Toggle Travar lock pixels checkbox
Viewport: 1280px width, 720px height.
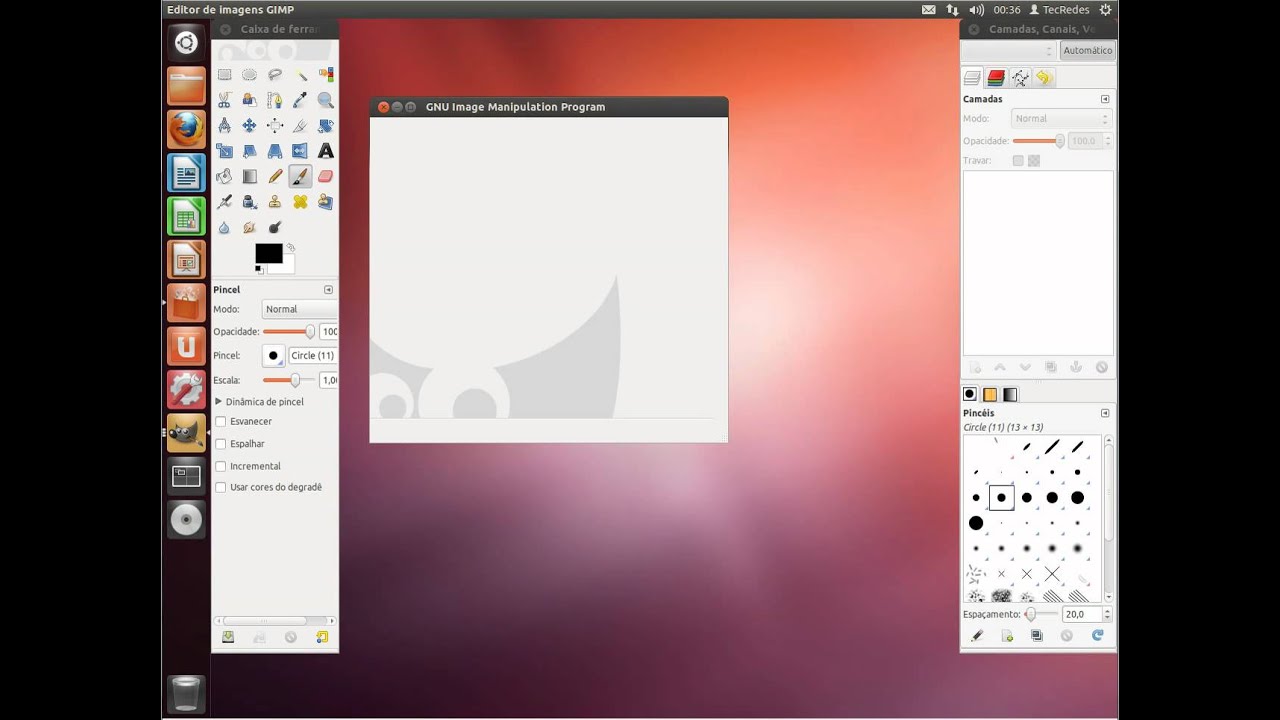(x=1018, y=160)
